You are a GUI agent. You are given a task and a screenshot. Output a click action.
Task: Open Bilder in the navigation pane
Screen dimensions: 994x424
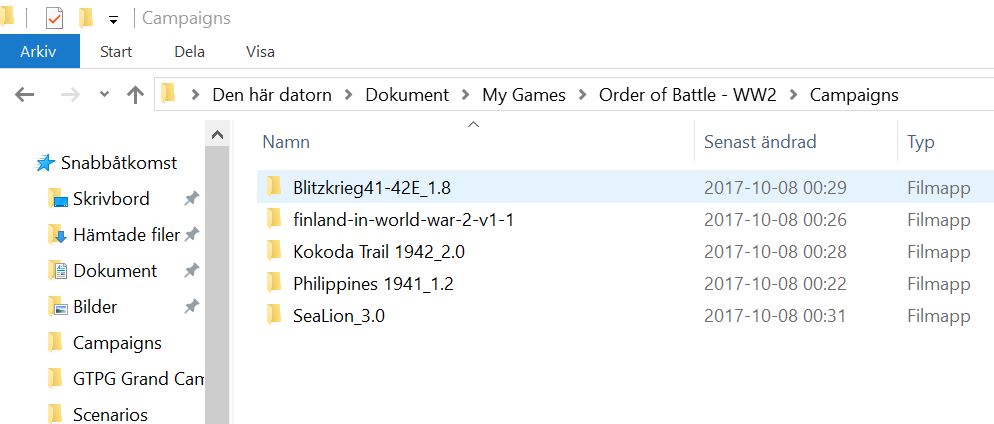click(95, 307)
